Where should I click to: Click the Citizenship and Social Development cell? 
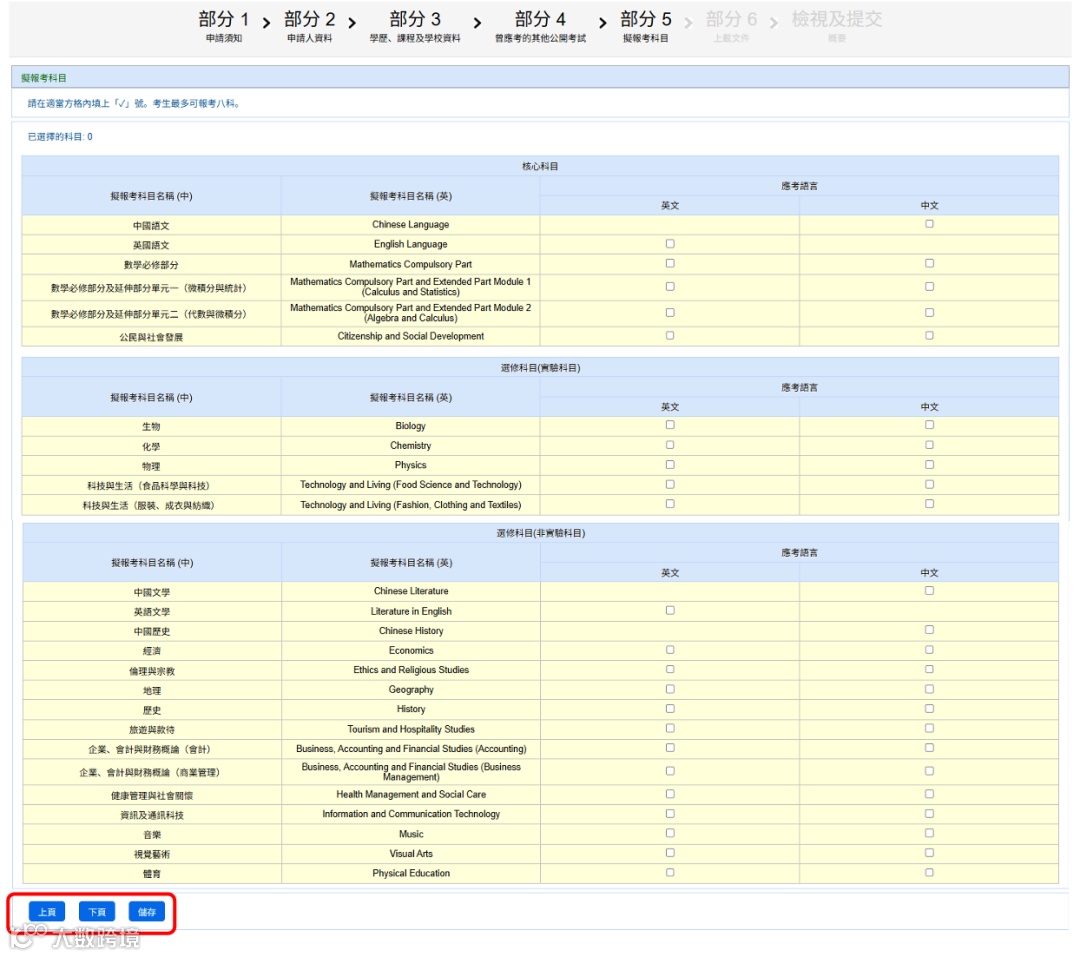[411, 336]
